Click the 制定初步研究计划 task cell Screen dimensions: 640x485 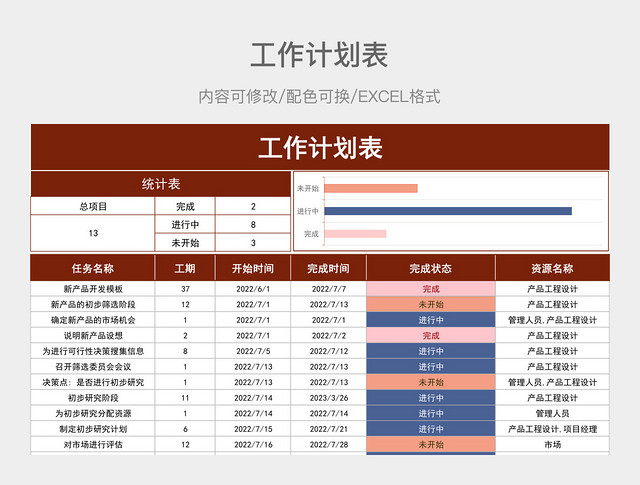93,429
